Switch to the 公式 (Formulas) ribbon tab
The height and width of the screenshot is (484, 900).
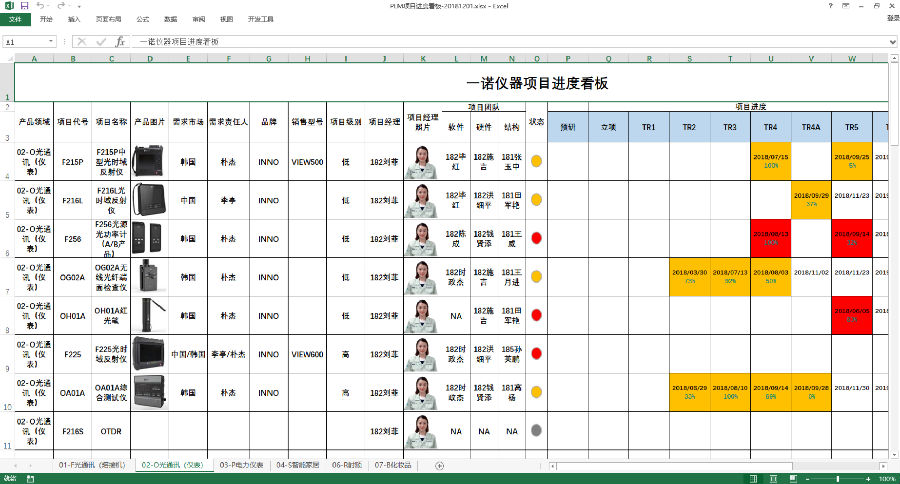(x=142, y=19)
